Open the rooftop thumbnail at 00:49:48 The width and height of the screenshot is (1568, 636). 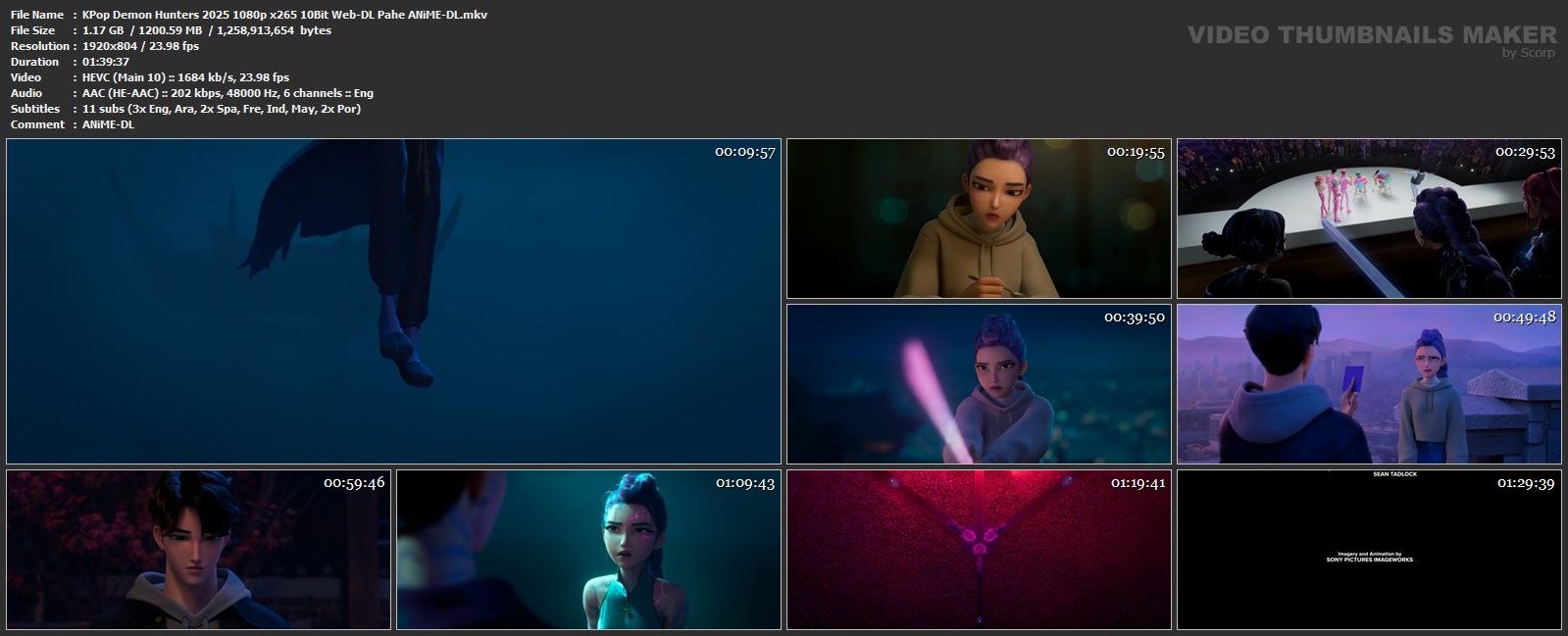1369,384
